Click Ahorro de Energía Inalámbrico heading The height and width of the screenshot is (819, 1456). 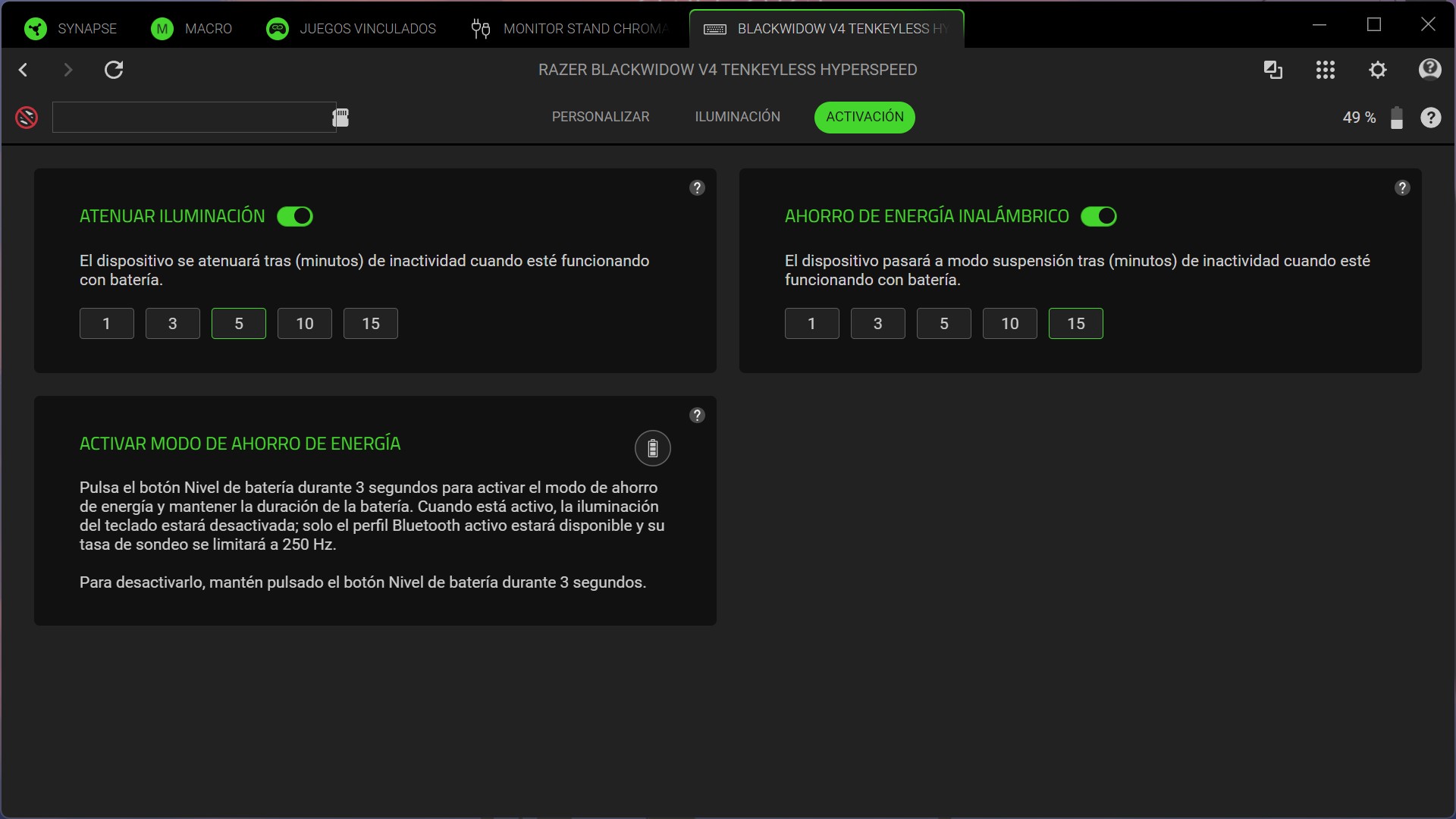[x=927, y=216]
